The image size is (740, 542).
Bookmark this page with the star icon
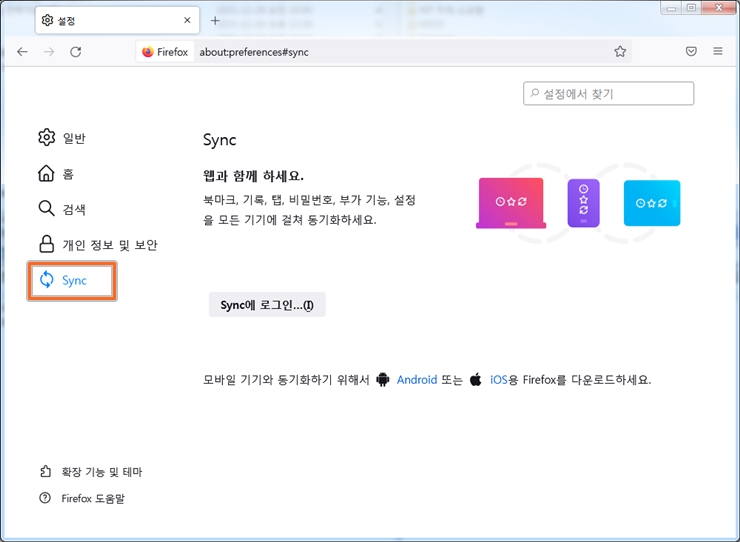coord(620,52)
